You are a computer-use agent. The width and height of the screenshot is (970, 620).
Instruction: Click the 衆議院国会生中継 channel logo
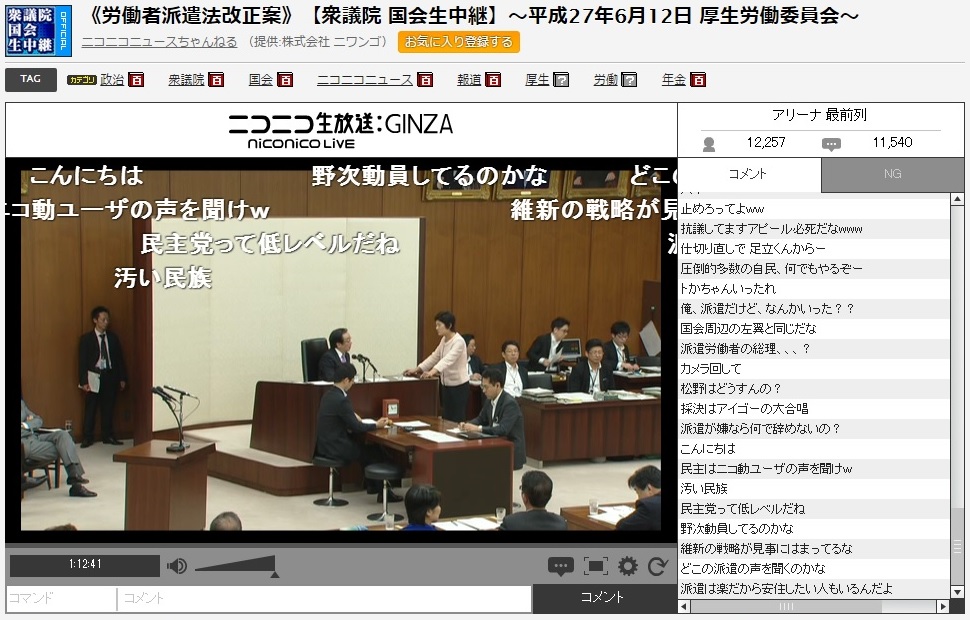[x=38, y=30]
